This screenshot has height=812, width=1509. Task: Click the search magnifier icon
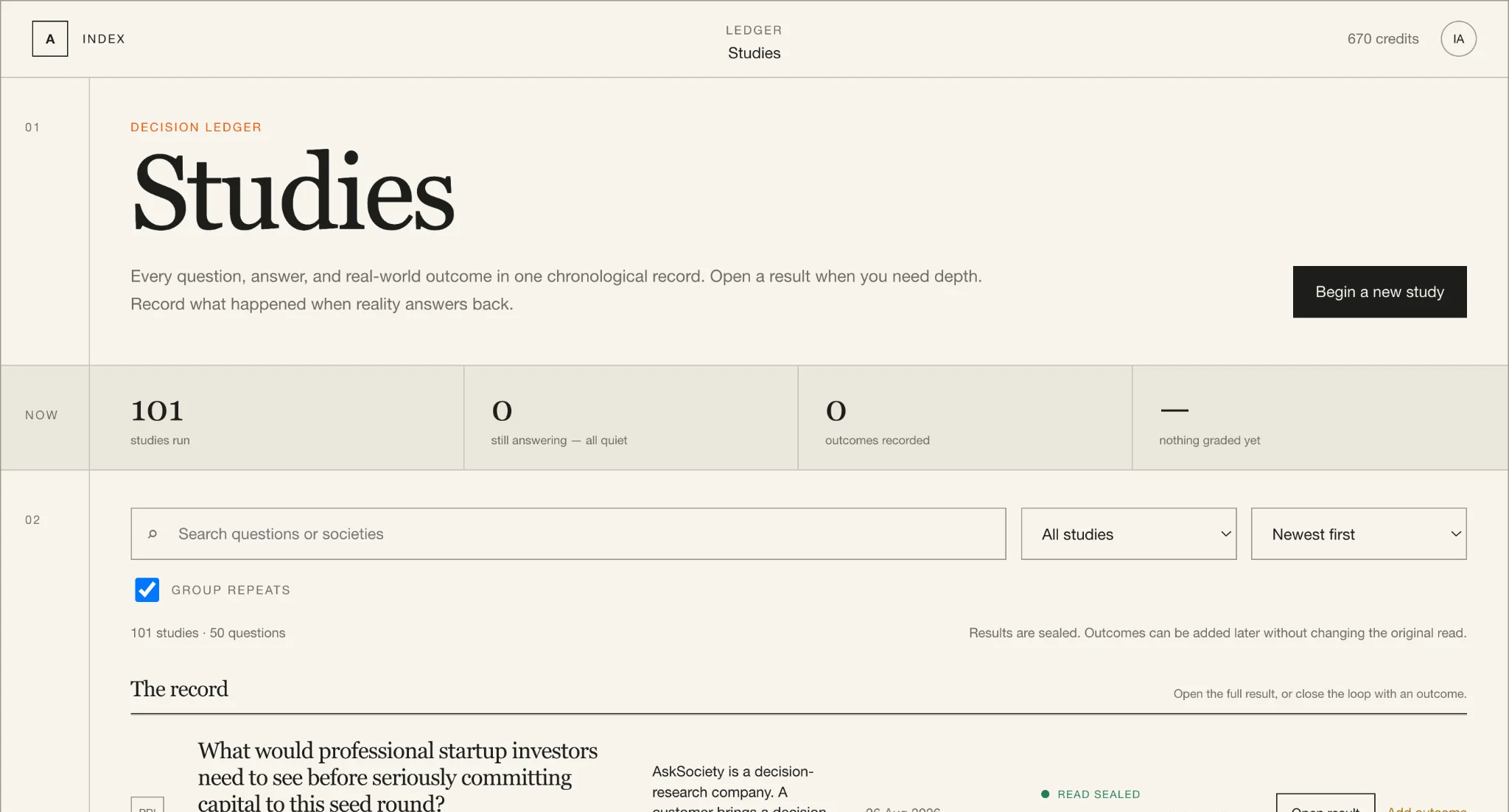[x=153, y=534]
